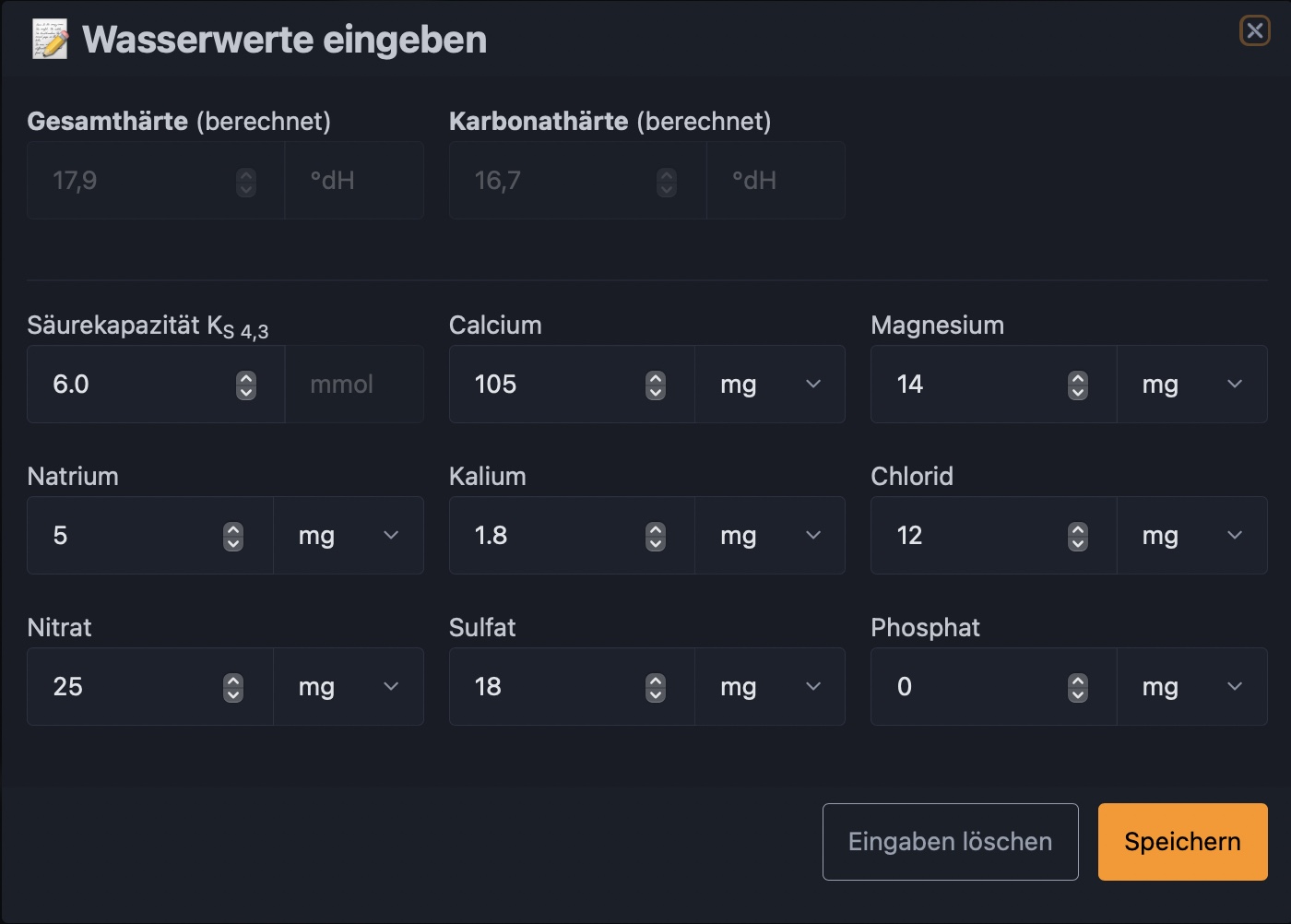Click the Phosphat value stepper arrows
1291x924 pixels.
click(x=1077, y=688)
